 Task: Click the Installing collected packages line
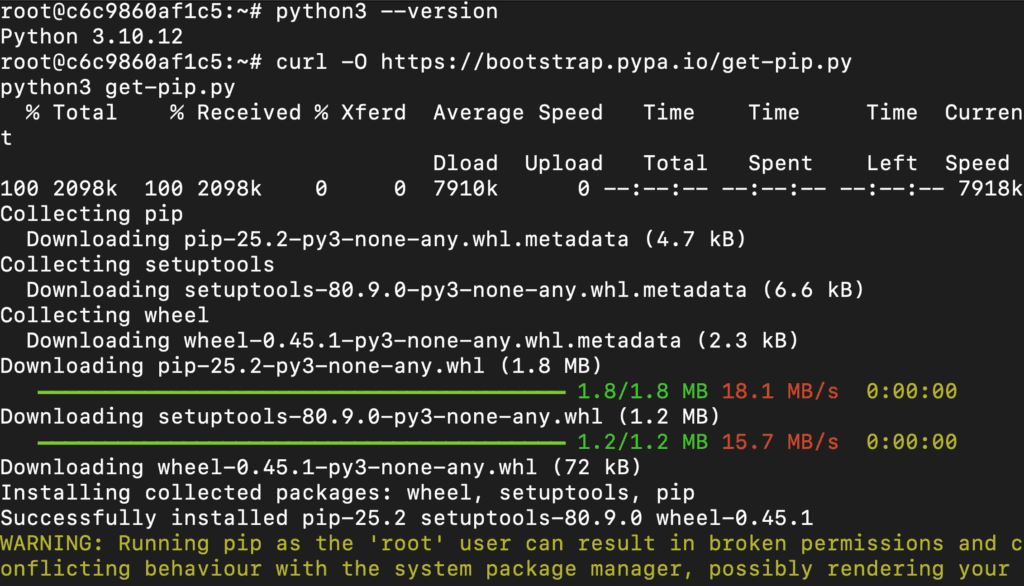tap(347, 493)
